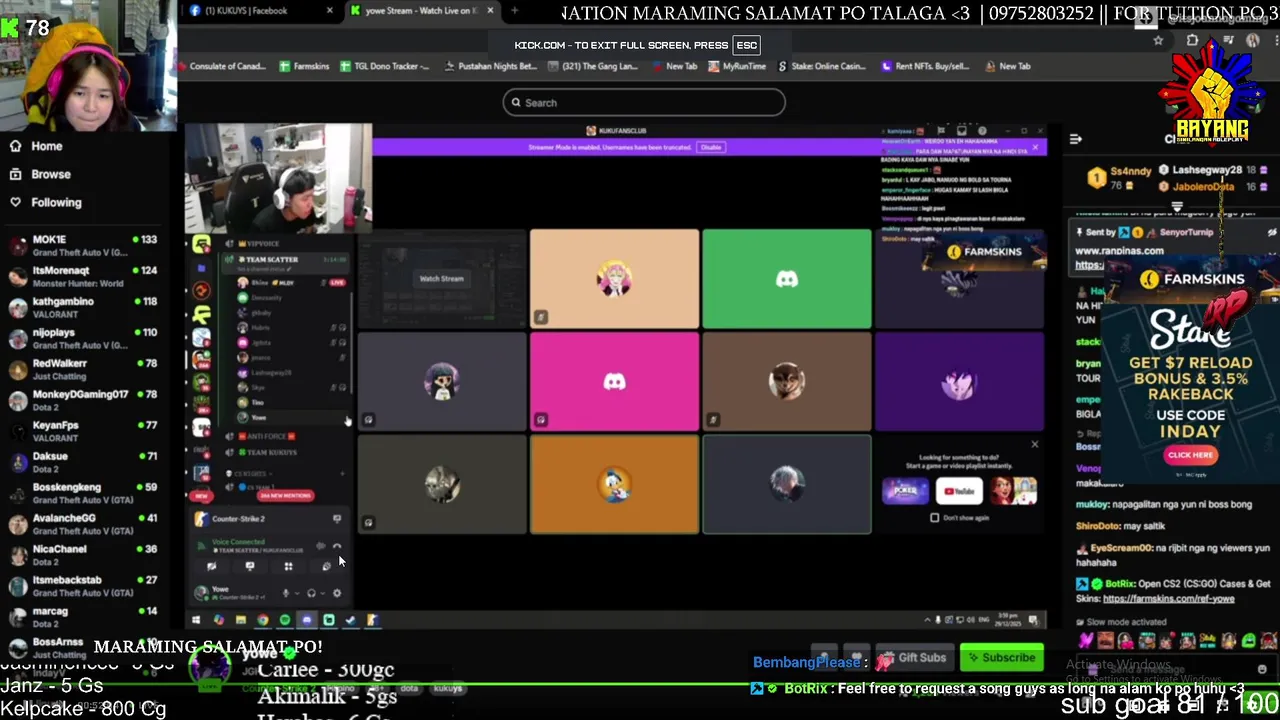Open the MyRunTime bookmark
1280x720 pixels.
[x=737, y=66]
